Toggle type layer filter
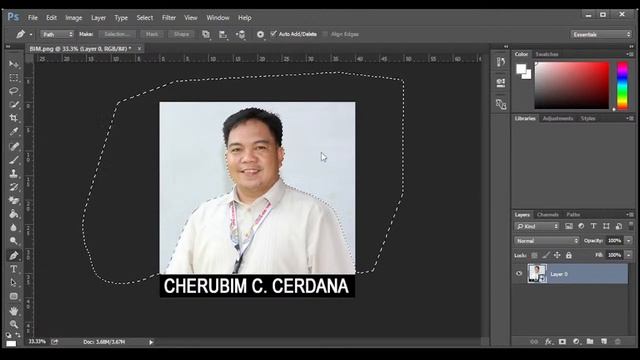This screenshot has width=640, height=360. tap(593, 226)
